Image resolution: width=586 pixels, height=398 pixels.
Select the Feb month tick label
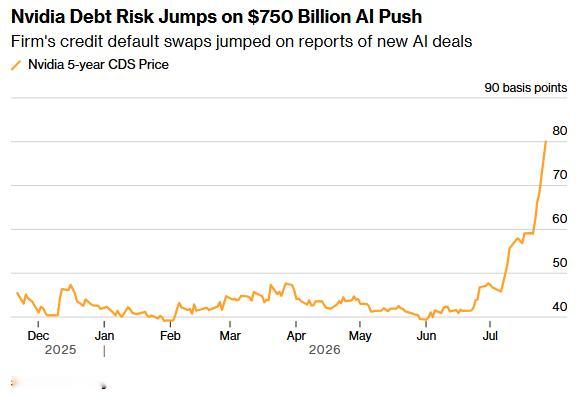coord(170,336)
